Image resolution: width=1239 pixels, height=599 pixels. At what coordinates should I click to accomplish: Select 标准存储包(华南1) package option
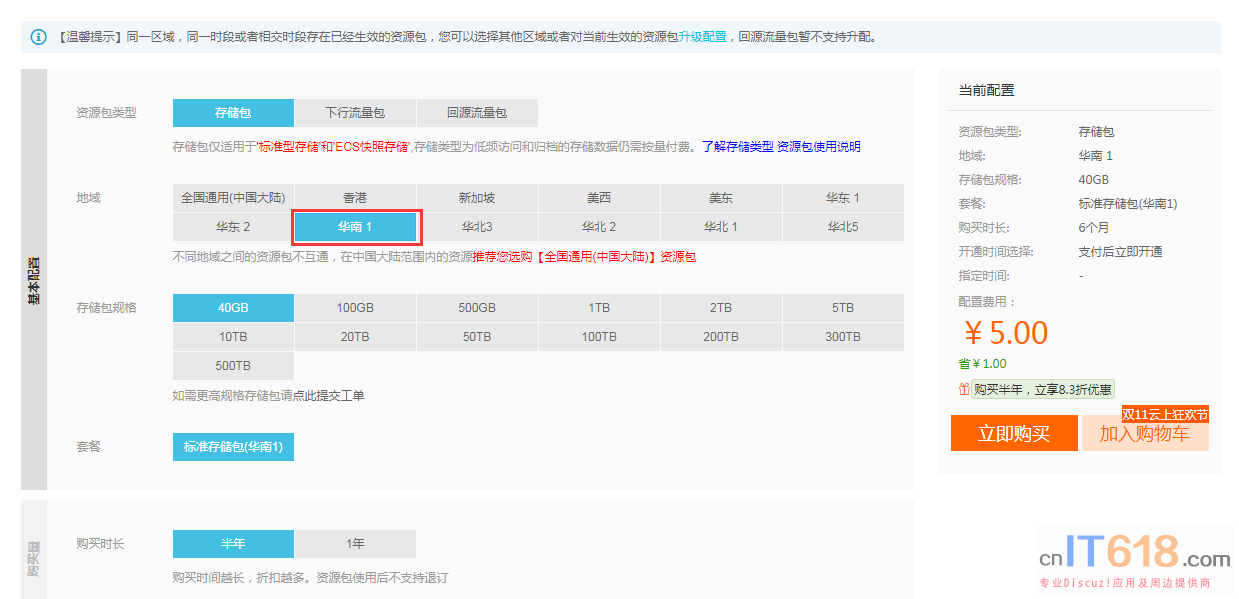(x=233, y=447)
